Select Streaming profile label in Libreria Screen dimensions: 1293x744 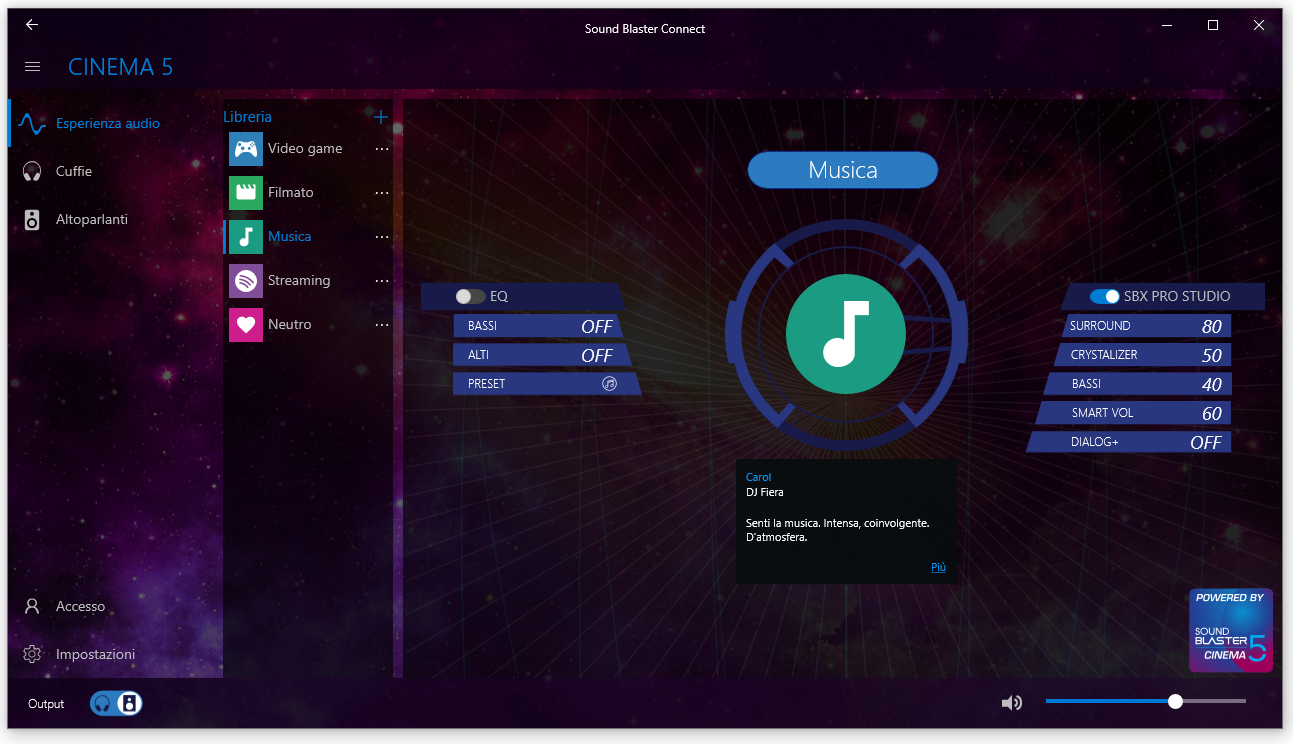pyautogui.click(x=299, y=281)
